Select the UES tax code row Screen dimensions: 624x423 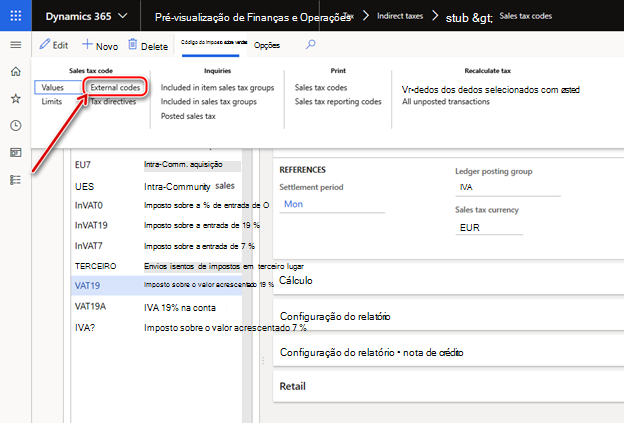[x=157, y=186]
